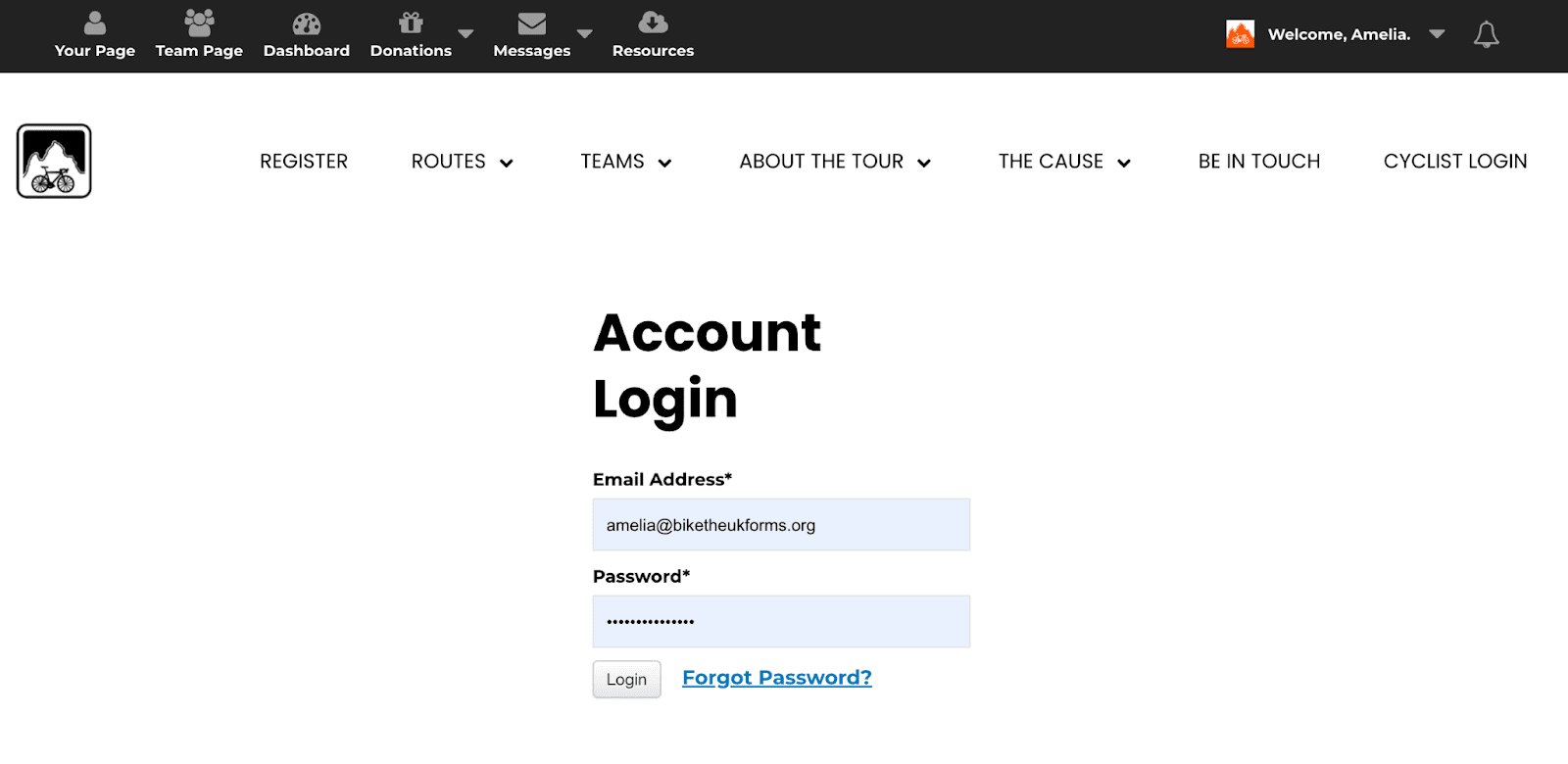Follow the Forgot Password? link
The width and height of the screenshot is (1568, 764).
776,678
